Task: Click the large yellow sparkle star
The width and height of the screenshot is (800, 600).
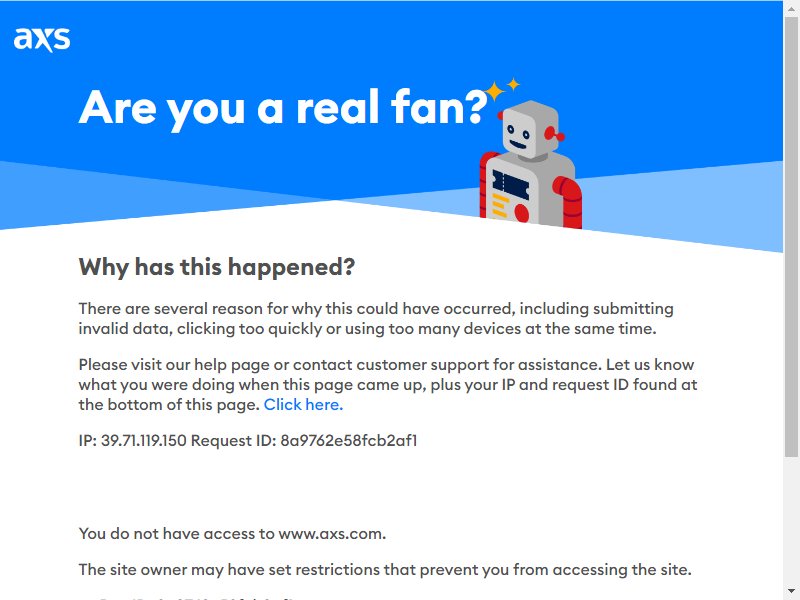Action: pos(494,92)
